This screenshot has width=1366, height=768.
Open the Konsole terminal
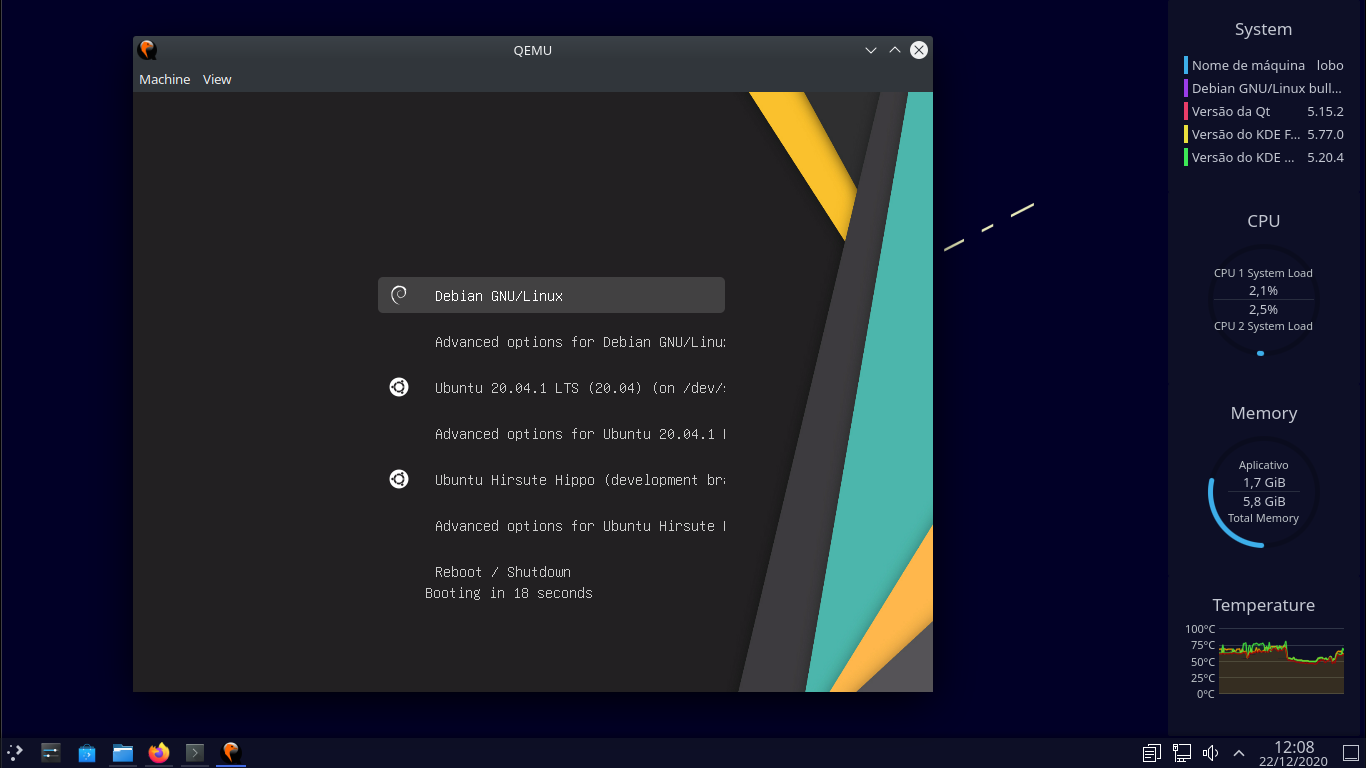coord(194,752)
